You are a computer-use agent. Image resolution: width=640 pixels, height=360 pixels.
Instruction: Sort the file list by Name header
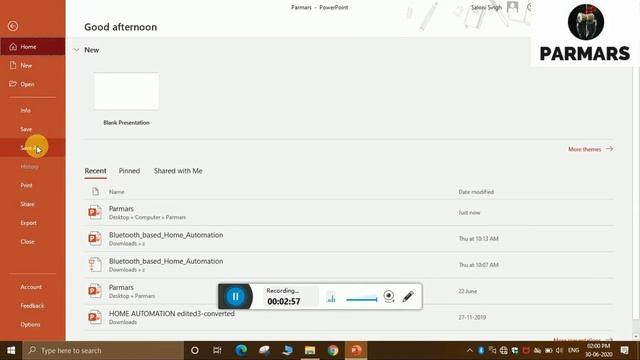[x=117, y=191]
